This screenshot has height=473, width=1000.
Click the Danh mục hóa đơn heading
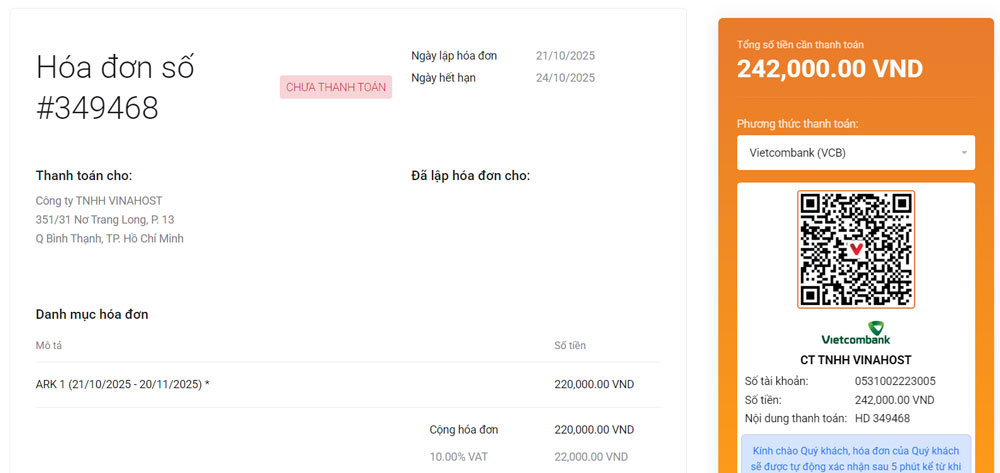[x=92, y=314]
